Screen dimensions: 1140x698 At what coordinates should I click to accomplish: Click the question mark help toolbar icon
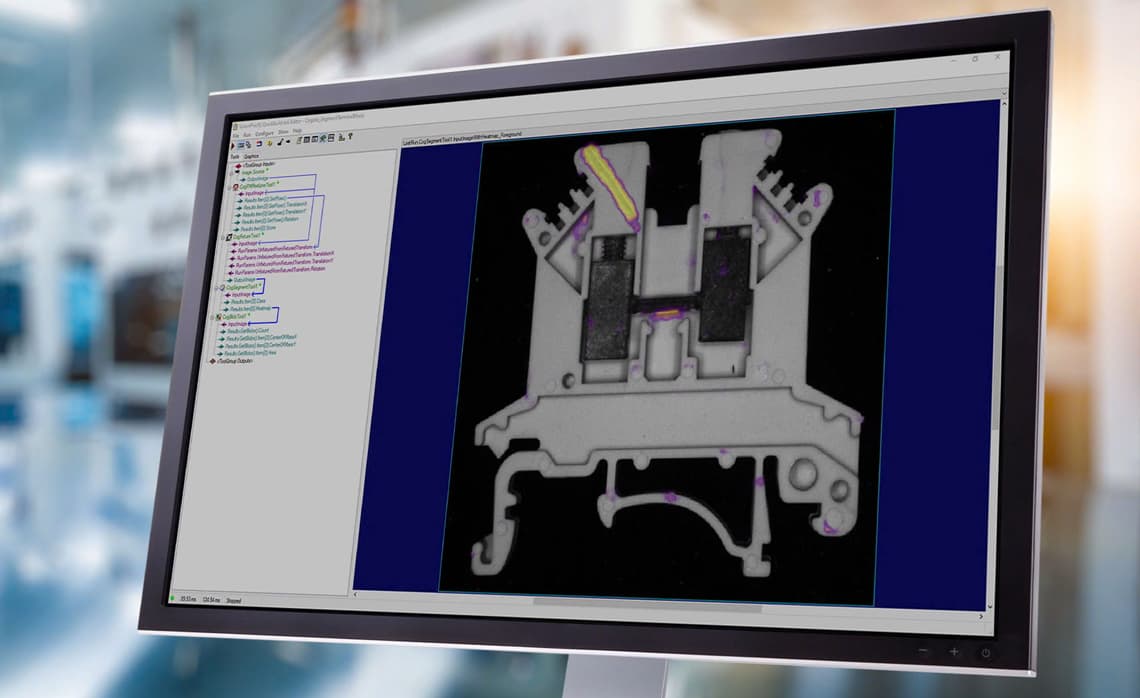pyautogui.click(x=350, y=136)
